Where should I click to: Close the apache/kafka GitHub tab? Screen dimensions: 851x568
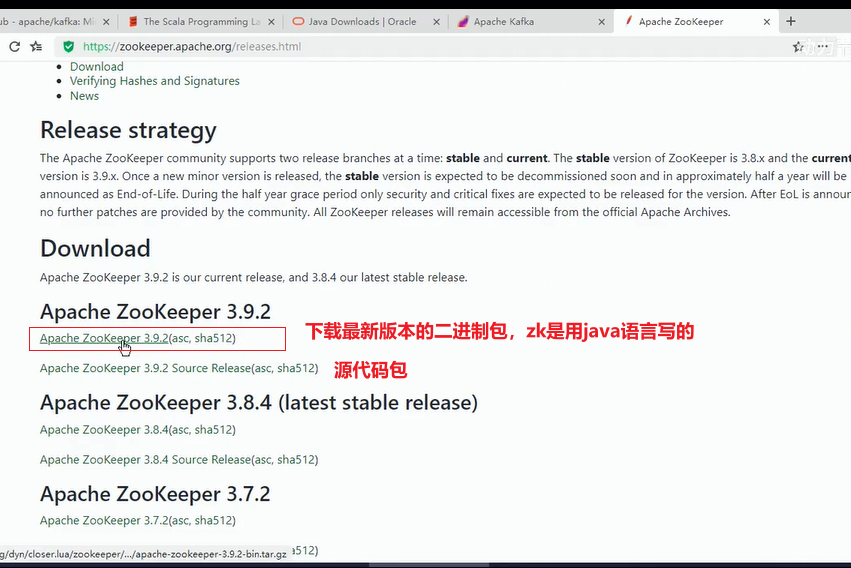(x=106, y=22)
